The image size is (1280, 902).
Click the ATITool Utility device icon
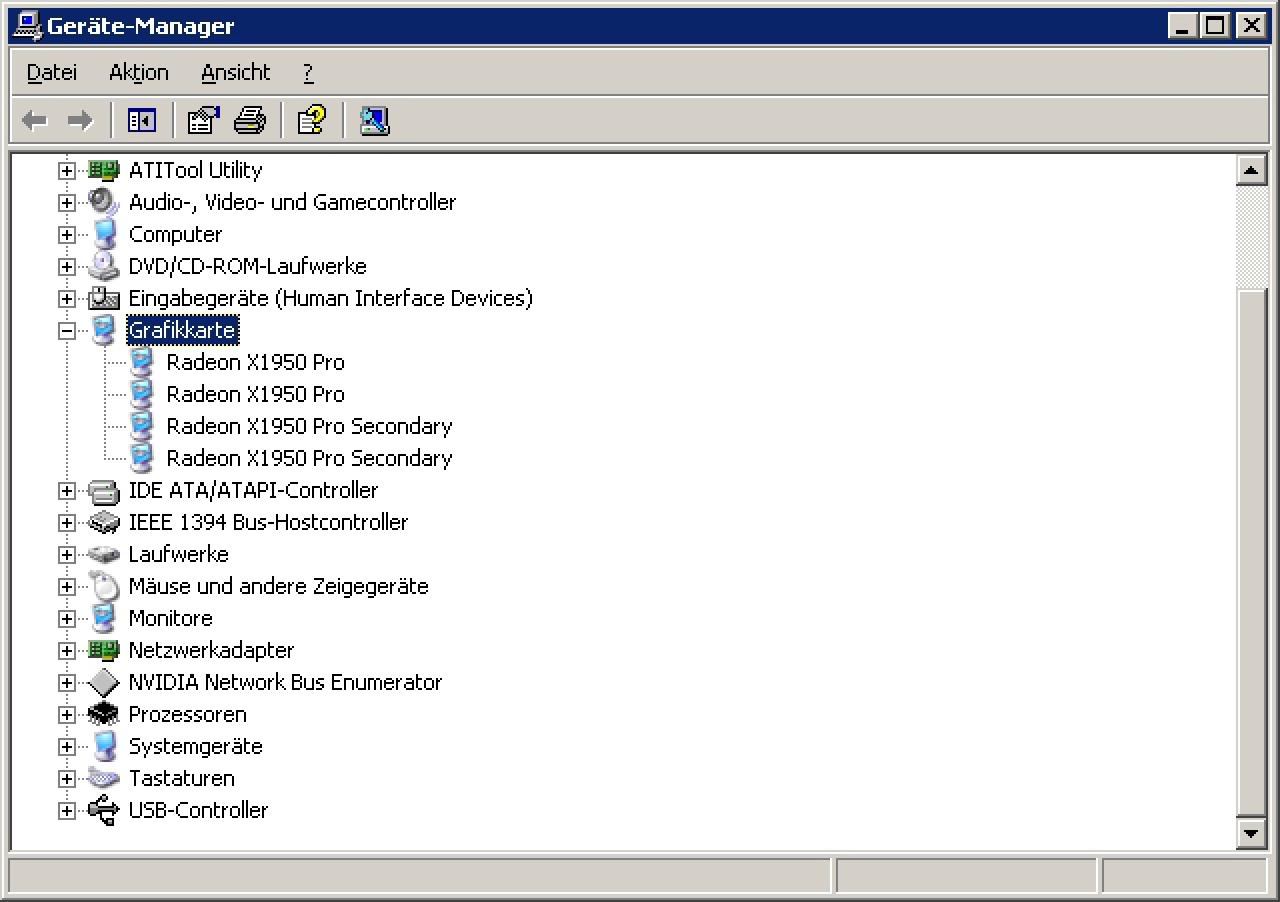click(x=103, y=170)
